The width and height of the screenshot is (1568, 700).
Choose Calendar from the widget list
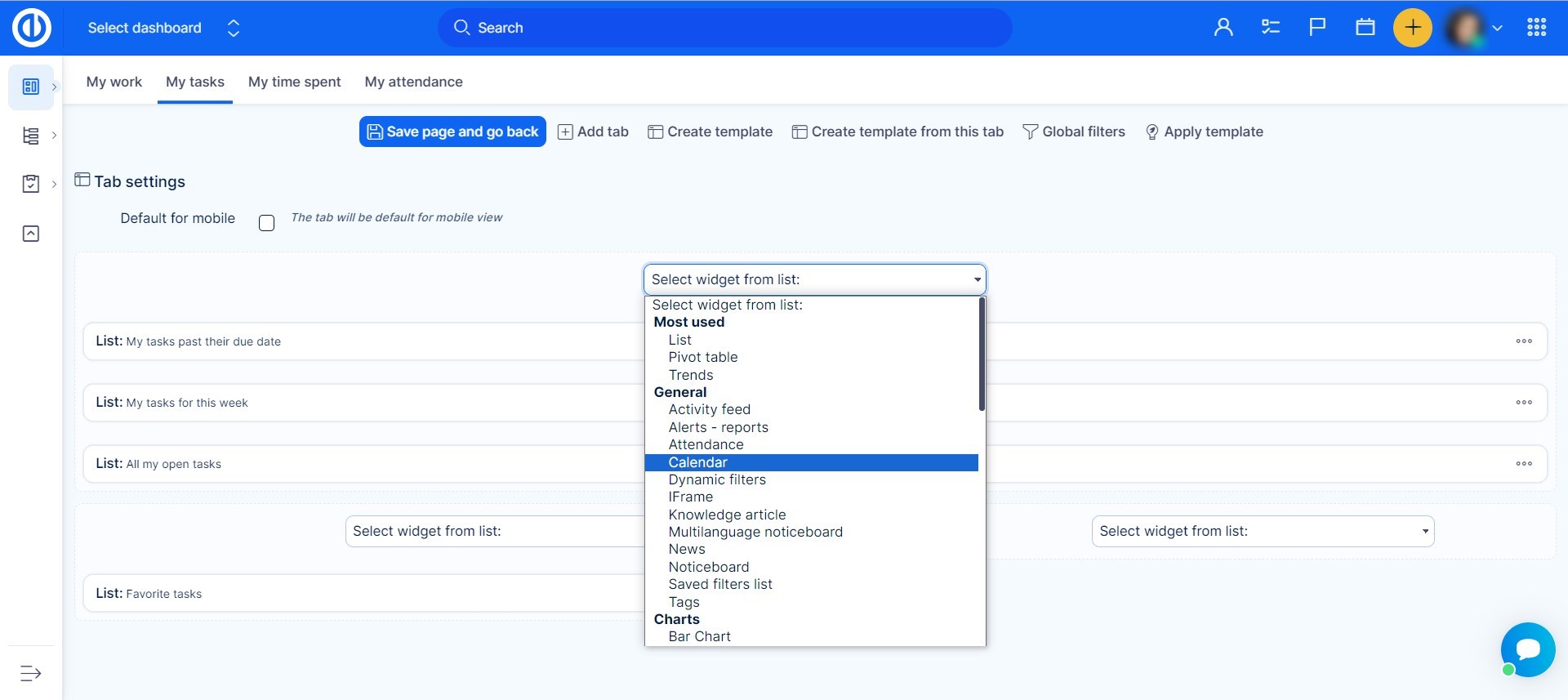[697, 462]
